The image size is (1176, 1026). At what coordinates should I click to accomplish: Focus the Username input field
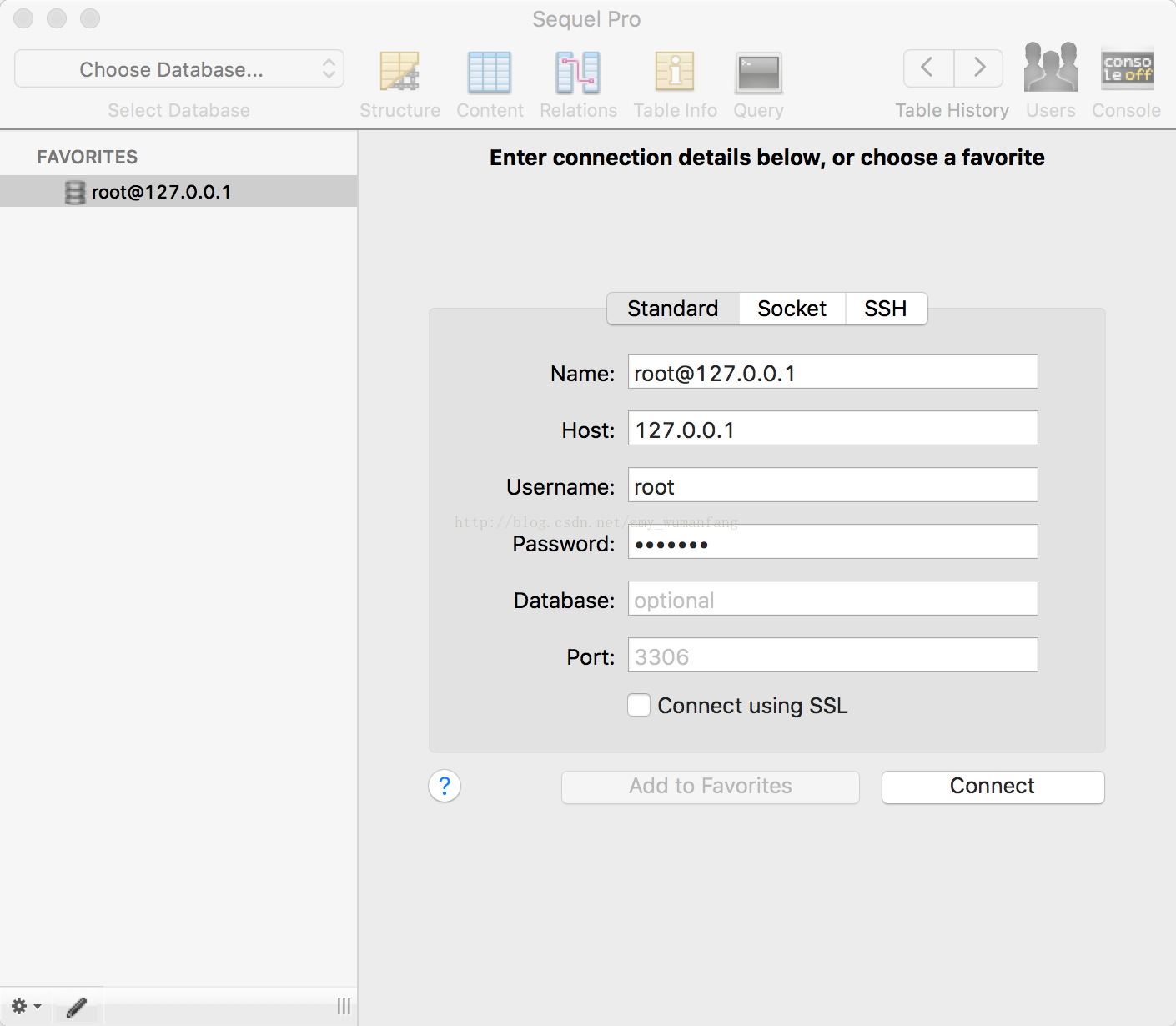[x=833, y=485]
